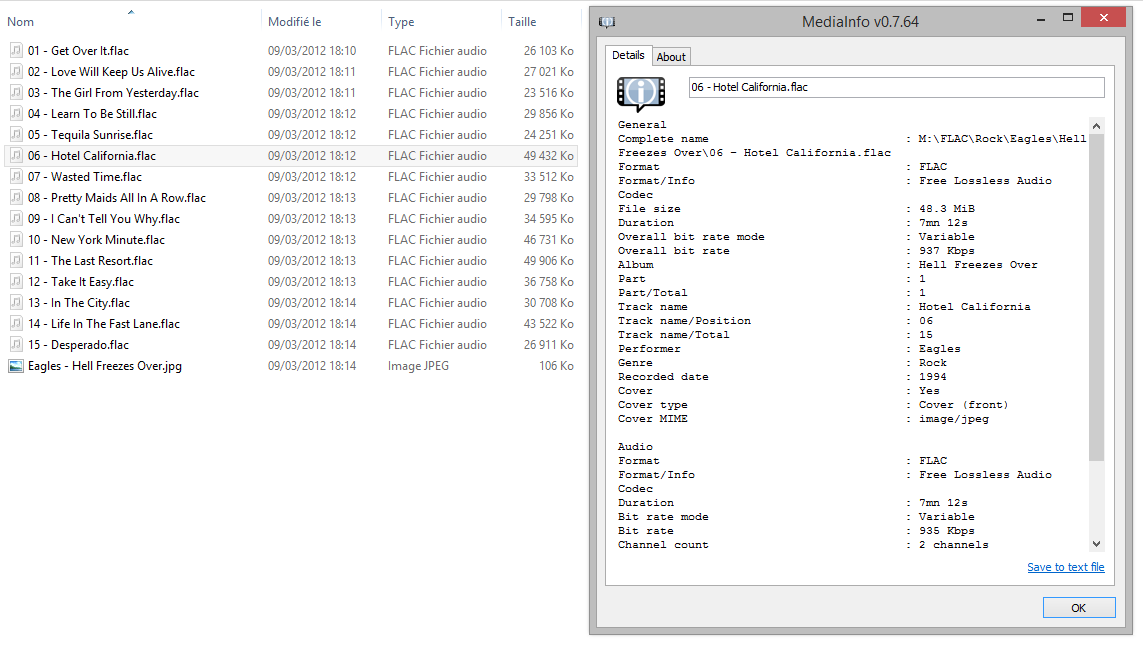Click the image icon for Eagles - Hell Freezes Over.jpg
Screen dimensions: 1143x648
[x=14, y=365]
